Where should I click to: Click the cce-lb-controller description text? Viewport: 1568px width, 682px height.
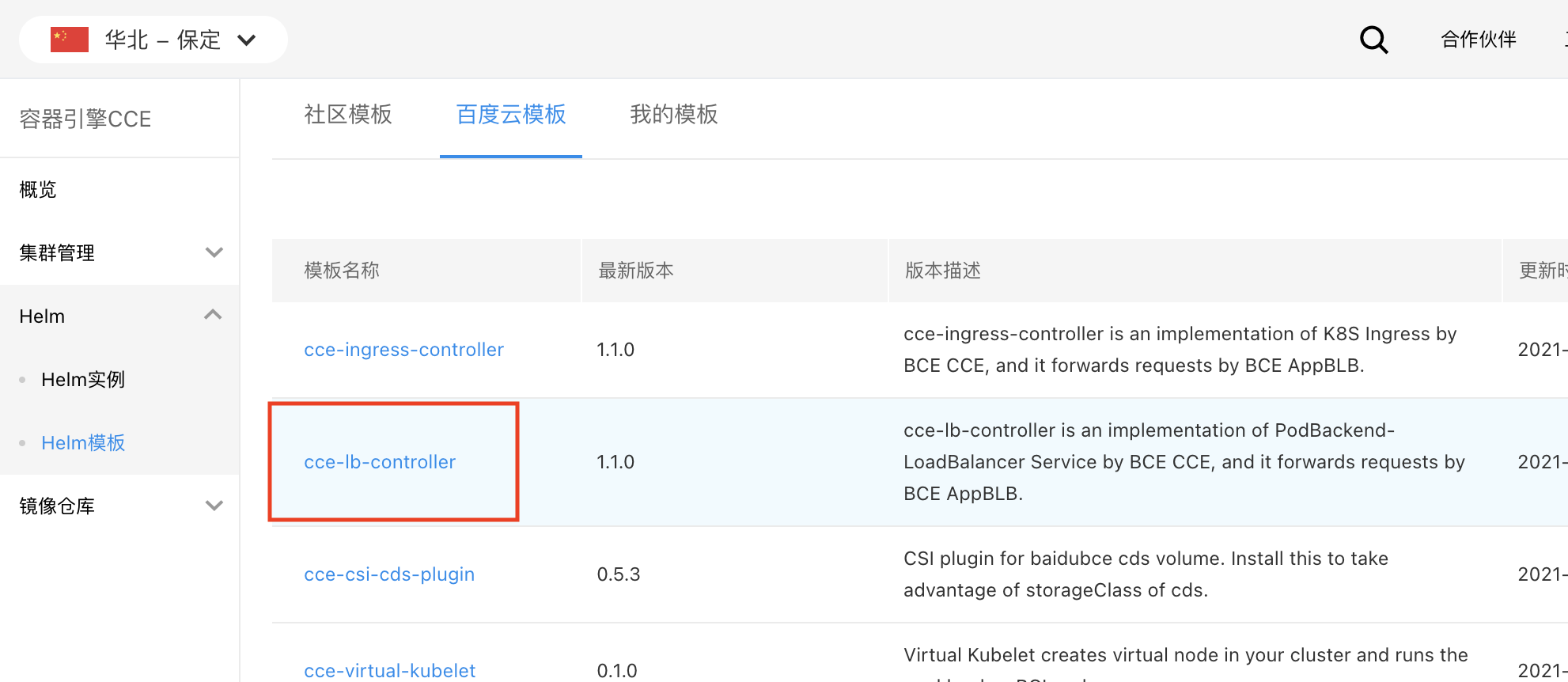[1184, 462]
